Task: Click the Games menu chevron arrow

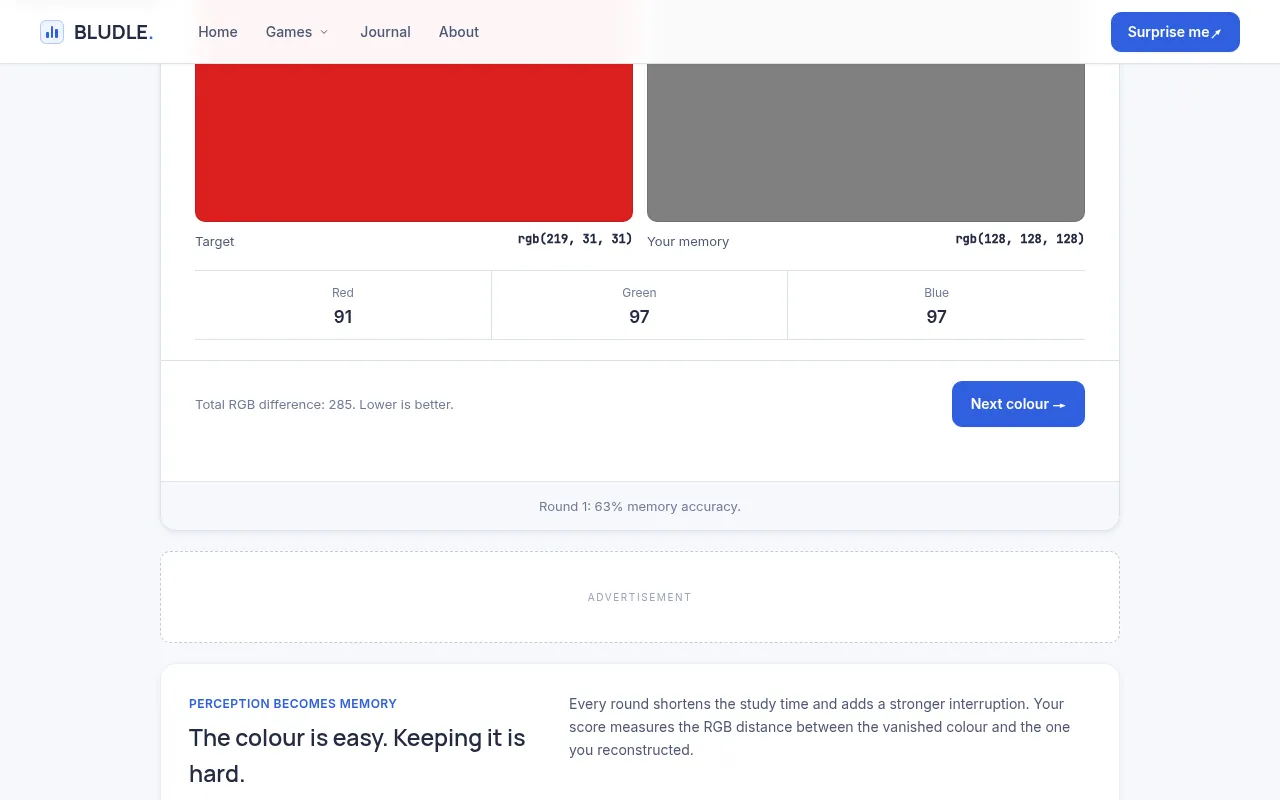Action: click(324, 32)
